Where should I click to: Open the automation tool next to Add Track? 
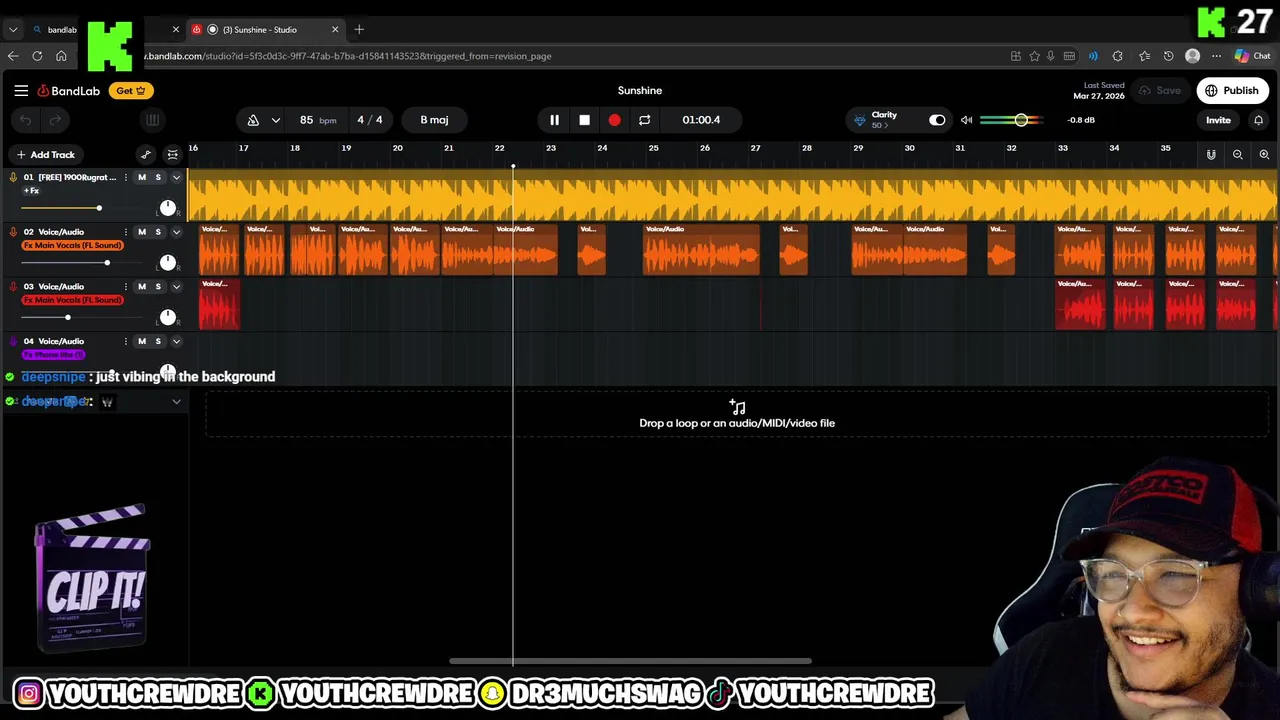(x=146, y=155)
